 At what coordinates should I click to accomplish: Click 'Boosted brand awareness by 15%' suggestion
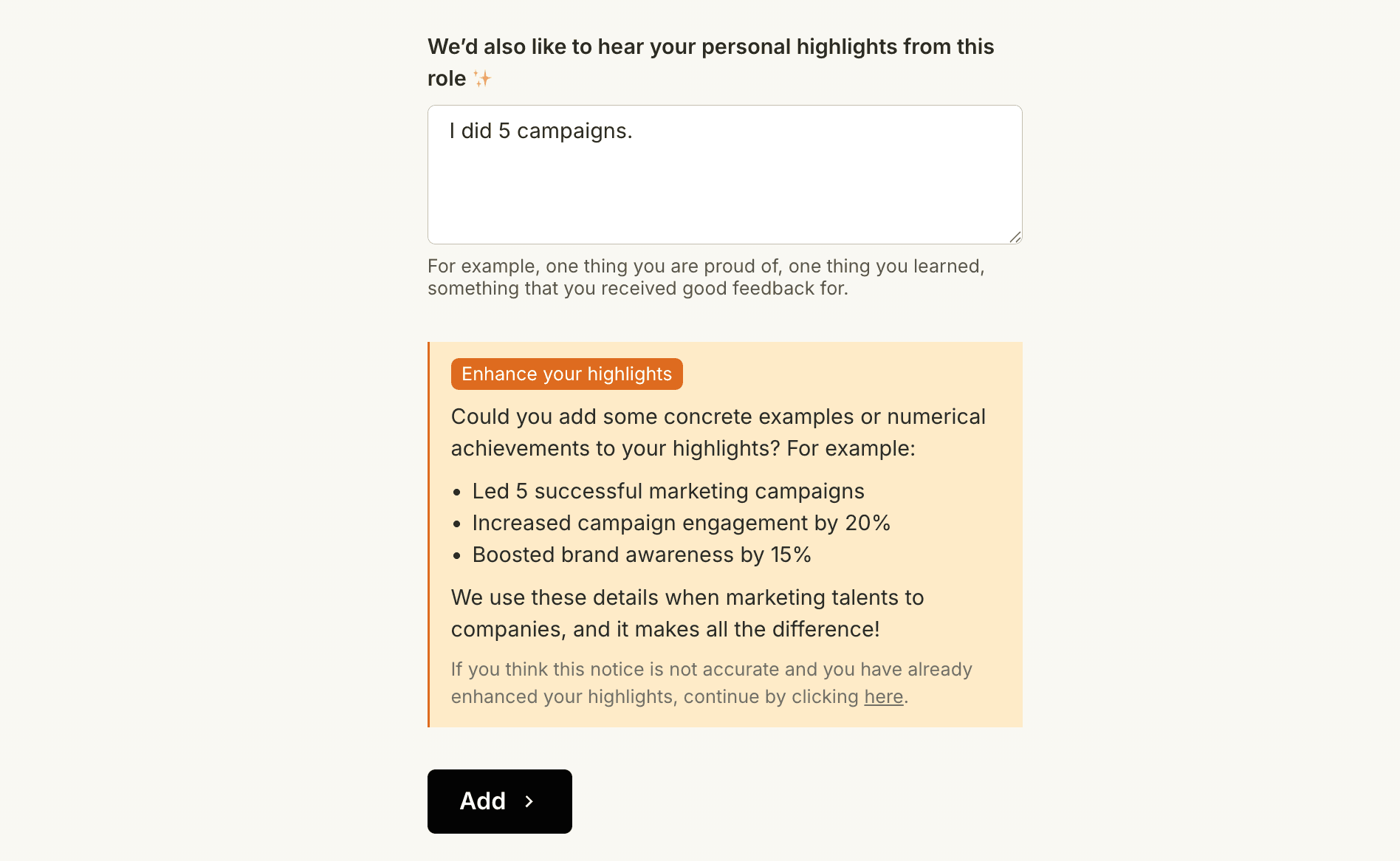pos(641,555)
